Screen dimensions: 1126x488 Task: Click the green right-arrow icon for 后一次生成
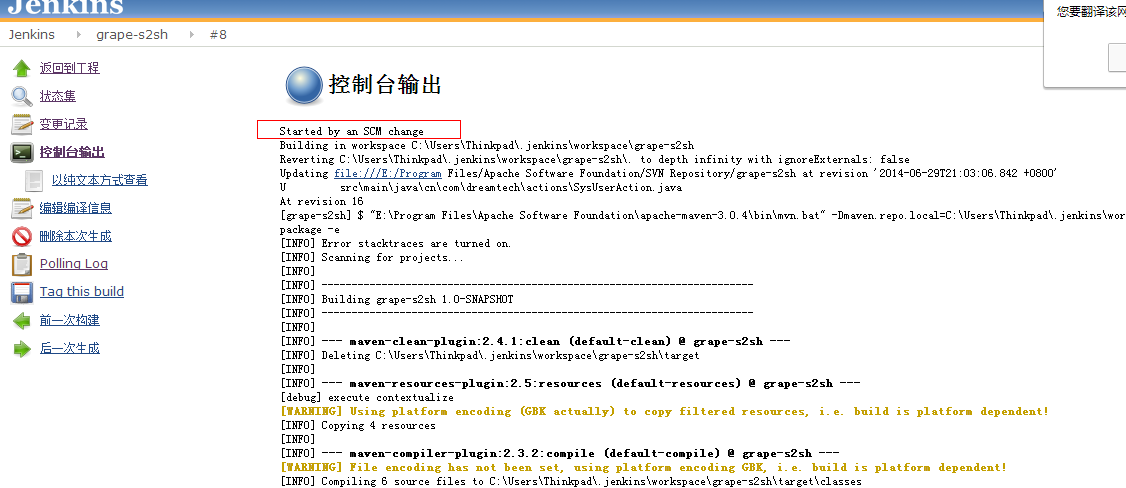pos(22,348)
